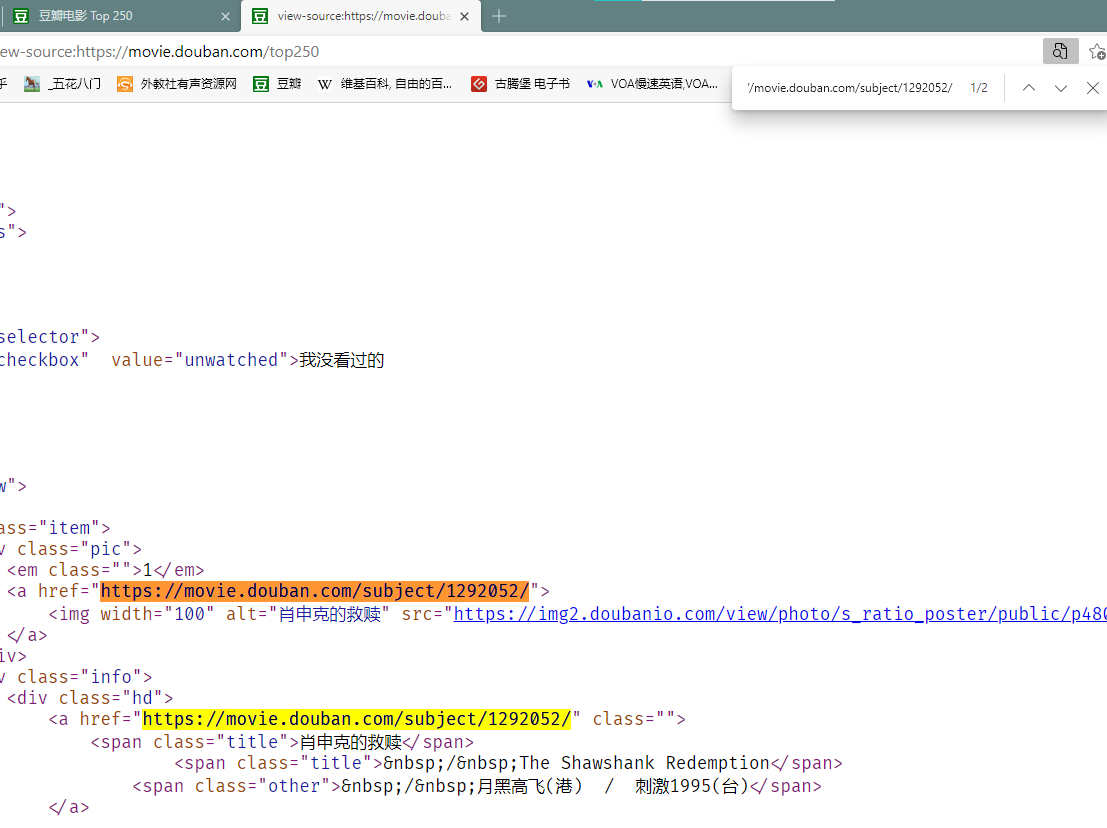Go to next find result
The height and width of the screenshot is (828, 1107).
click(1060, 88)
